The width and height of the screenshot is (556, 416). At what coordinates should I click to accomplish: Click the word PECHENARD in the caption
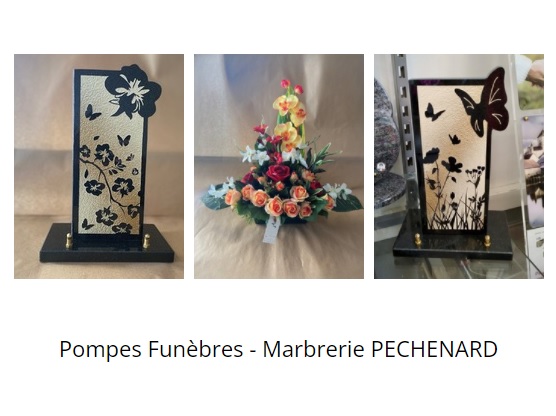click(x=434, y=349)
